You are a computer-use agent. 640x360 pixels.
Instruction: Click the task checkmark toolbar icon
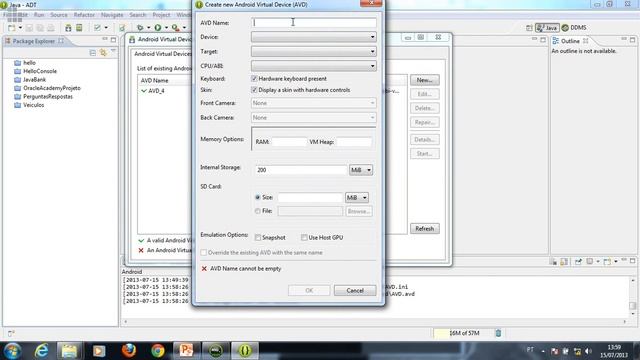pos(97,28)
